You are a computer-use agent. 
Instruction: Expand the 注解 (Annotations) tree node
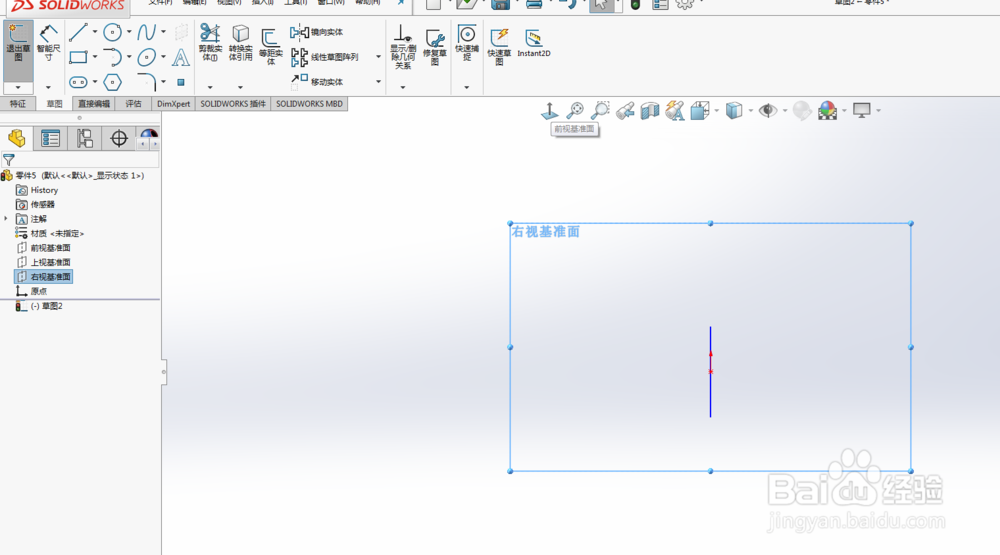click(6, 219)
